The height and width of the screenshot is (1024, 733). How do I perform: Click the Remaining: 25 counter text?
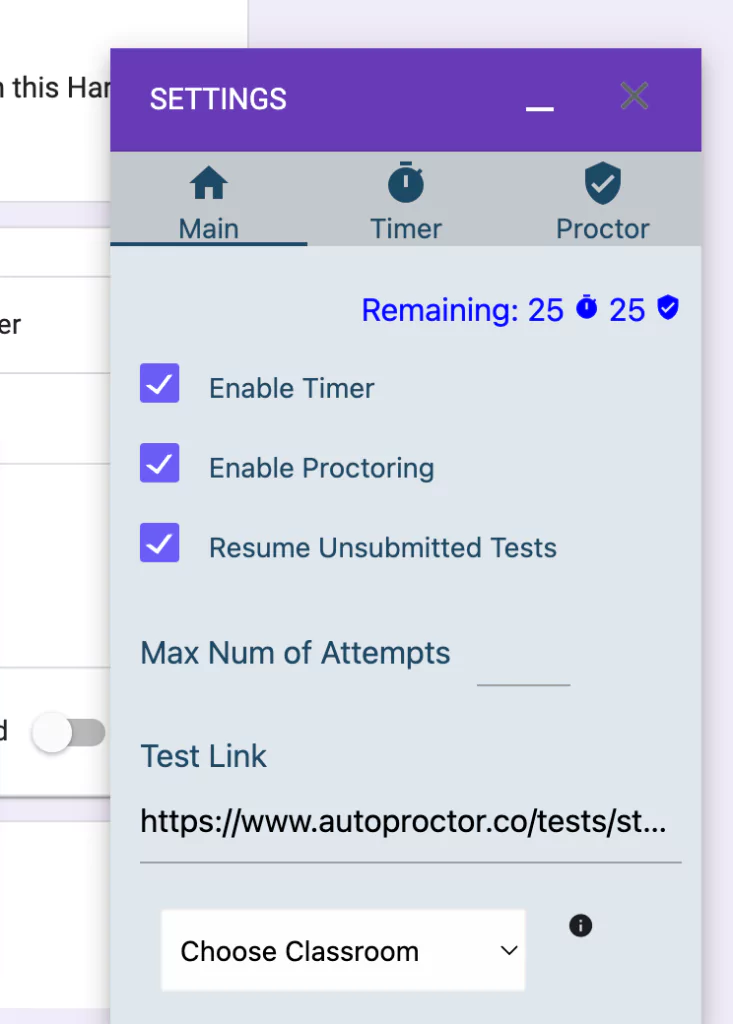tap(461, 310)
